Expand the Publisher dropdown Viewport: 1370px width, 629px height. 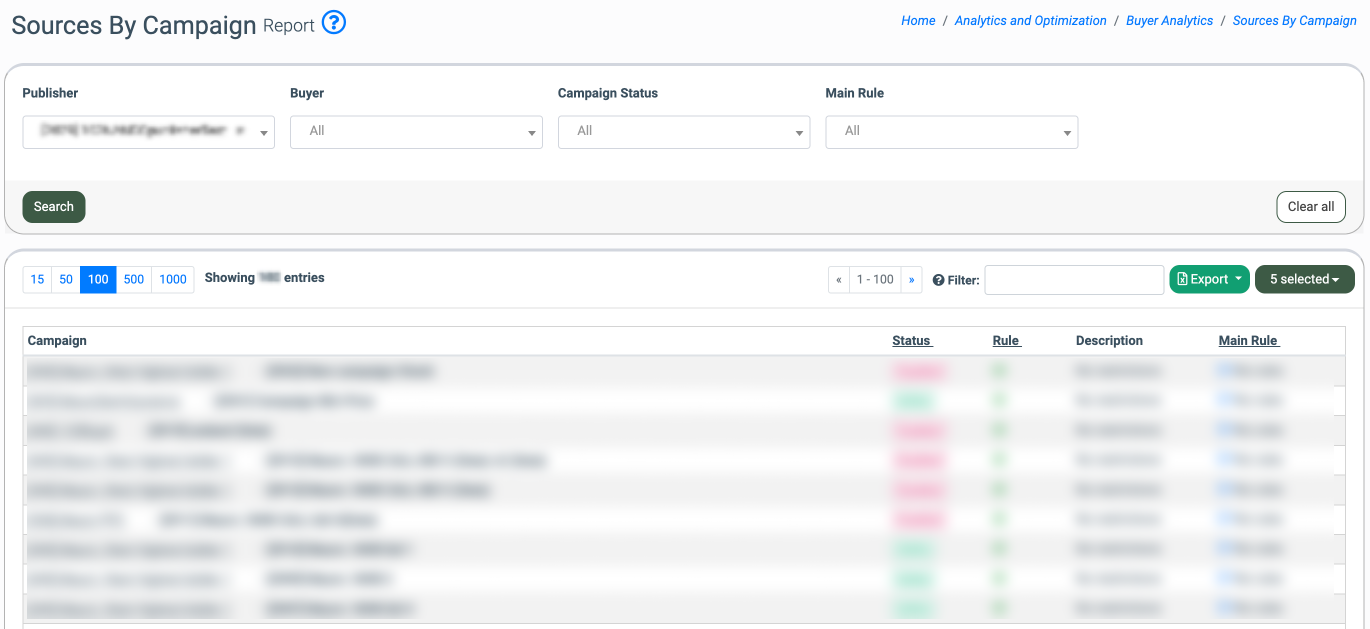(x=148, y=132)
